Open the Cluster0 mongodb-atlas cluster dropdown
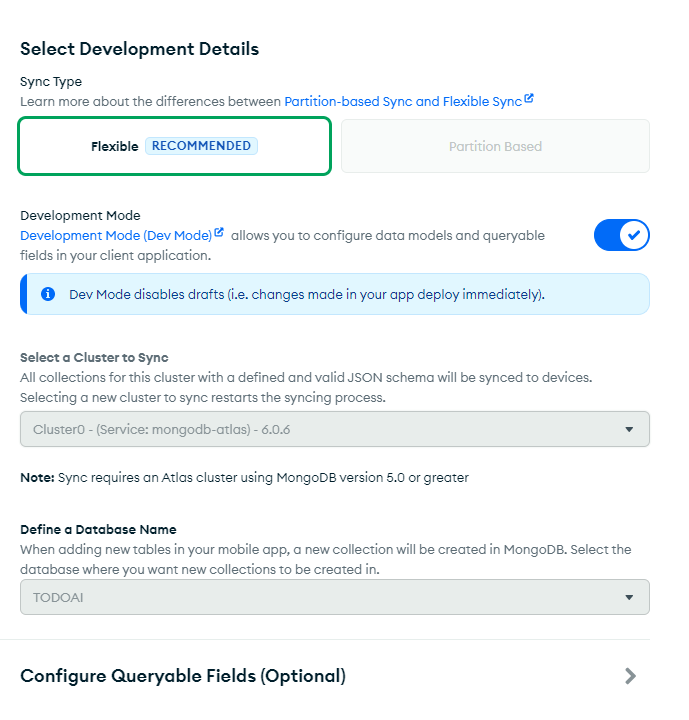The height and width of the screenshot is (720, 689). [320, 429]
